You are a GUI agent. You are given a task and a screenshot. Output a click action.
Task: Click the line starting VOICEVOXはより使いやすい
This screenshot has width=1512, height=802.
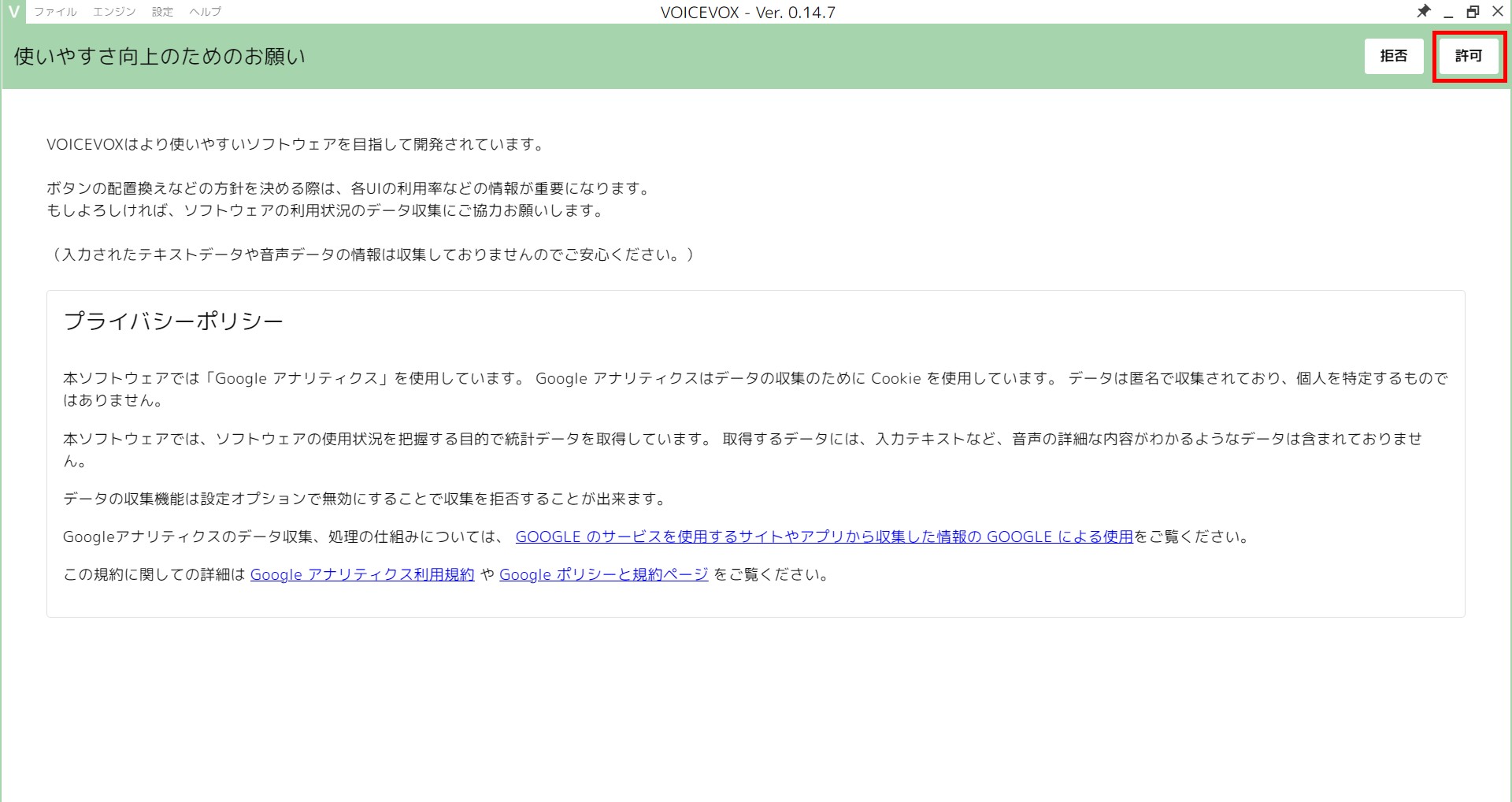click(x=296, y=144)
